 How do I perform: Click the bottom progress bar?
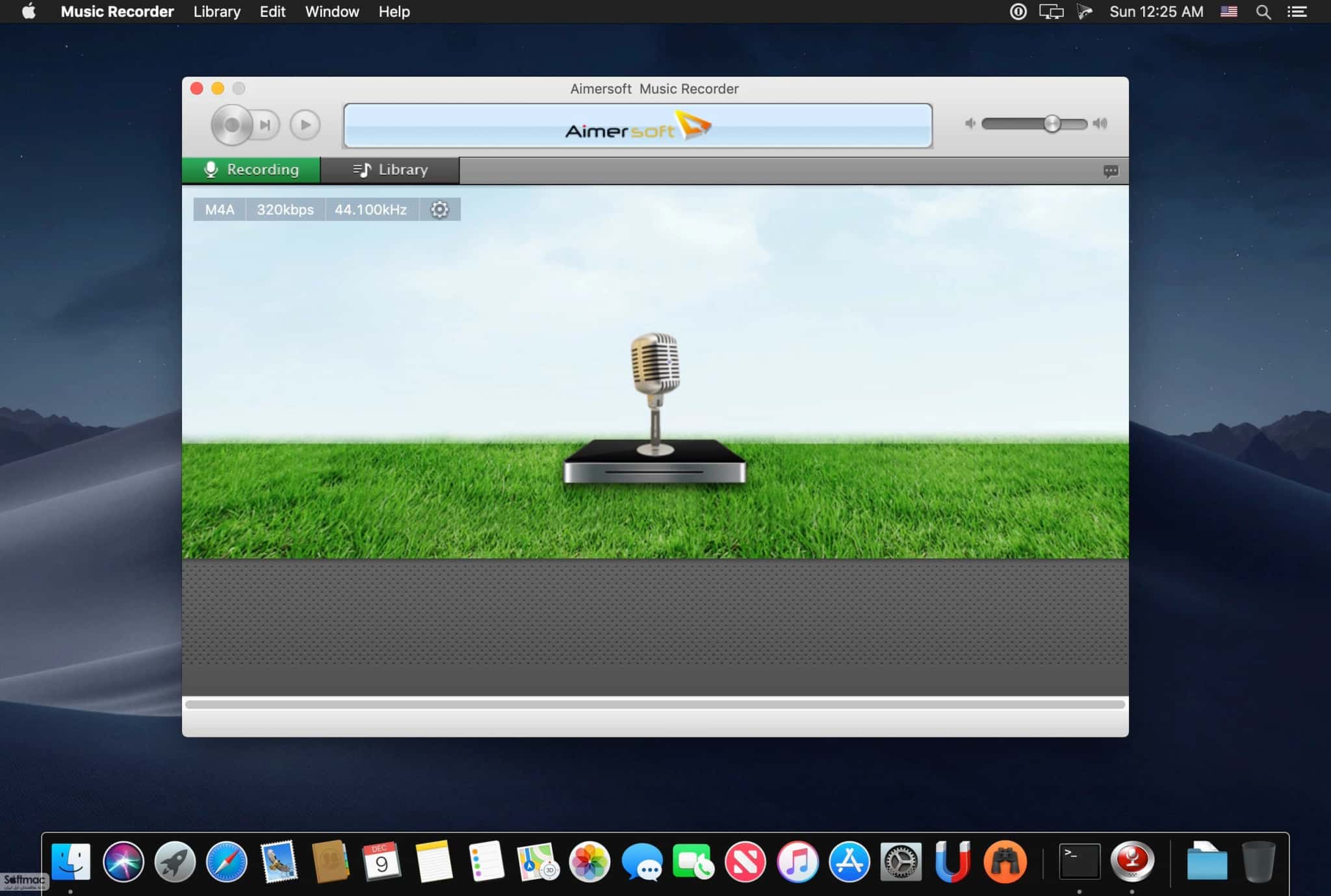(x=654, y=704)
